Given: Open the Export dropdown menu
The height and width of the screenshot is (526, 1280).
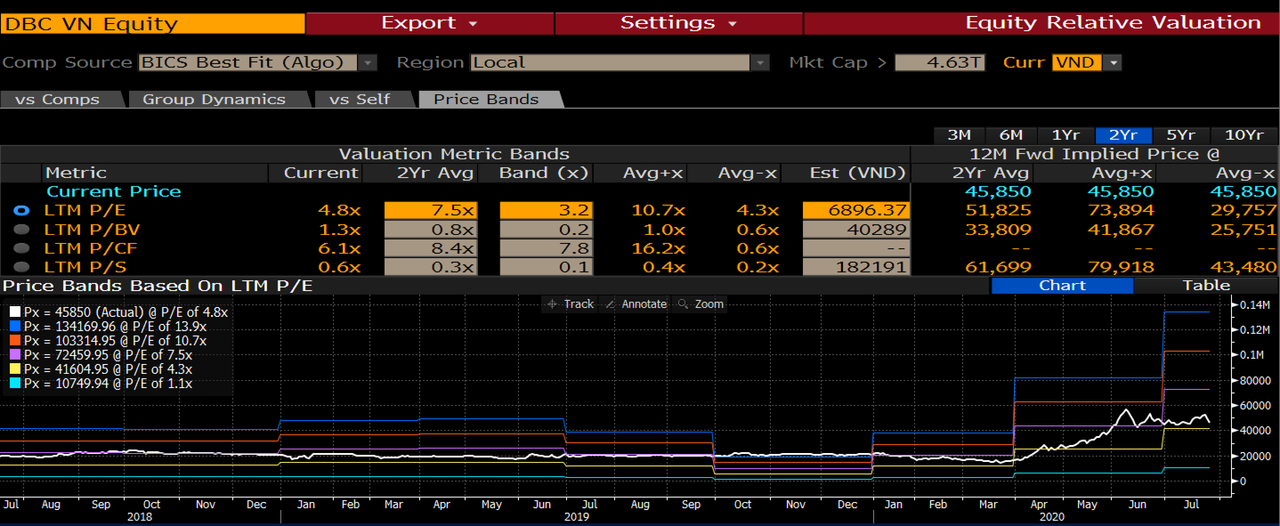Looking at the screenshot, I should tap(430, 23).
